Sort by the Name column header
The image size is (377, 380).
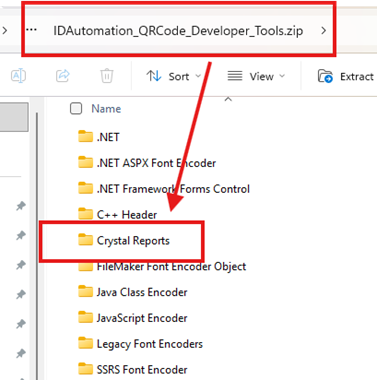coord(106,109)
